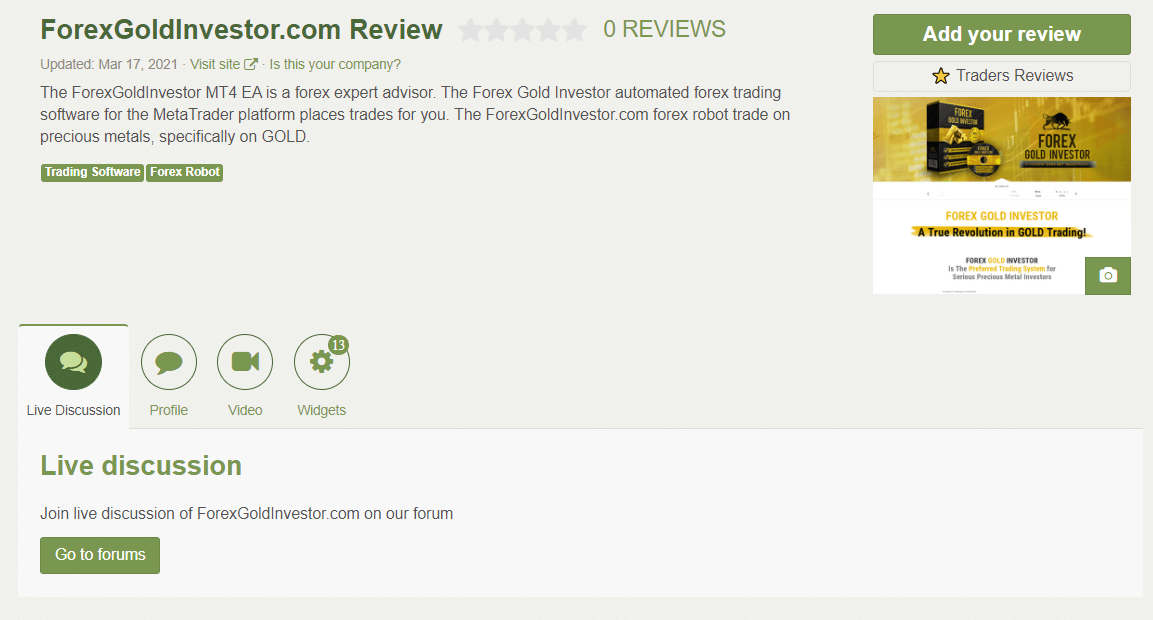Image resolution: width=1153 pixels, height=620 pixels.
Task: Follow the Is this your company? link
Action: pyautogui.click(x=335, y=65)
